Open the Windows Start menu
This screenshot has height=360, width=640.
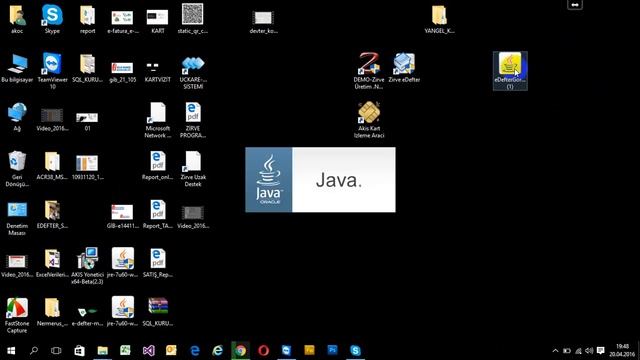[x=11, y=350]
